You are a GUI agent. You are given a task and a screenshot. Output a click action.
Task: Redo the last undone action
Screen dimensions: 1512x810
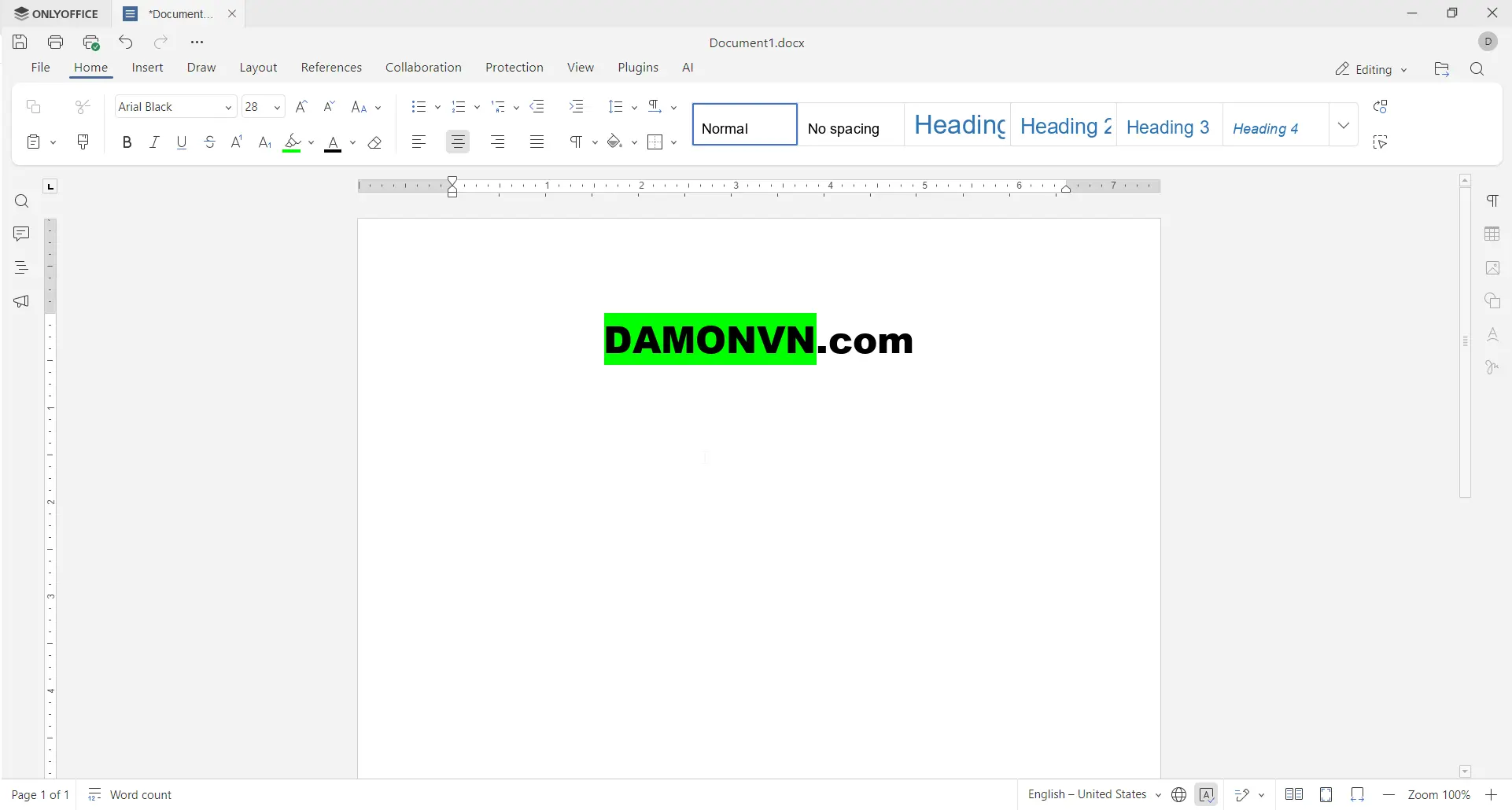(x=161, y=42)
